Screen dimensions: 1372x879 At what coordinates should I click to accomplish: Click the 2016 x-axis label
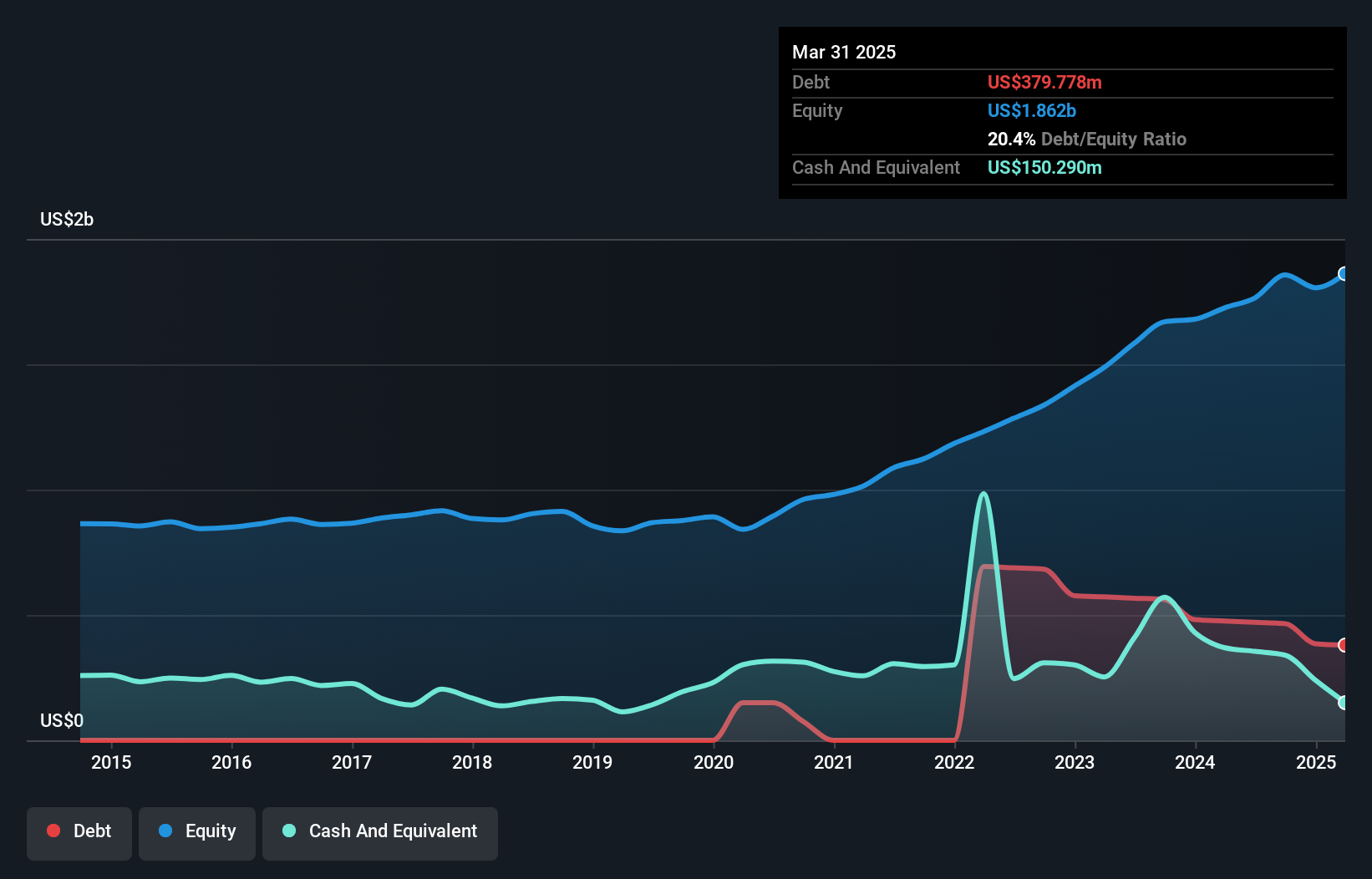[231, 762]
